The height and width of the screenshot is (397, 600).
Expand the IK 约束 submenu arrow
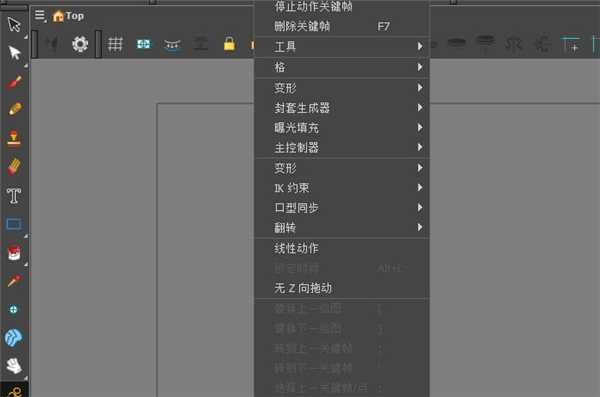coord(420,187)
